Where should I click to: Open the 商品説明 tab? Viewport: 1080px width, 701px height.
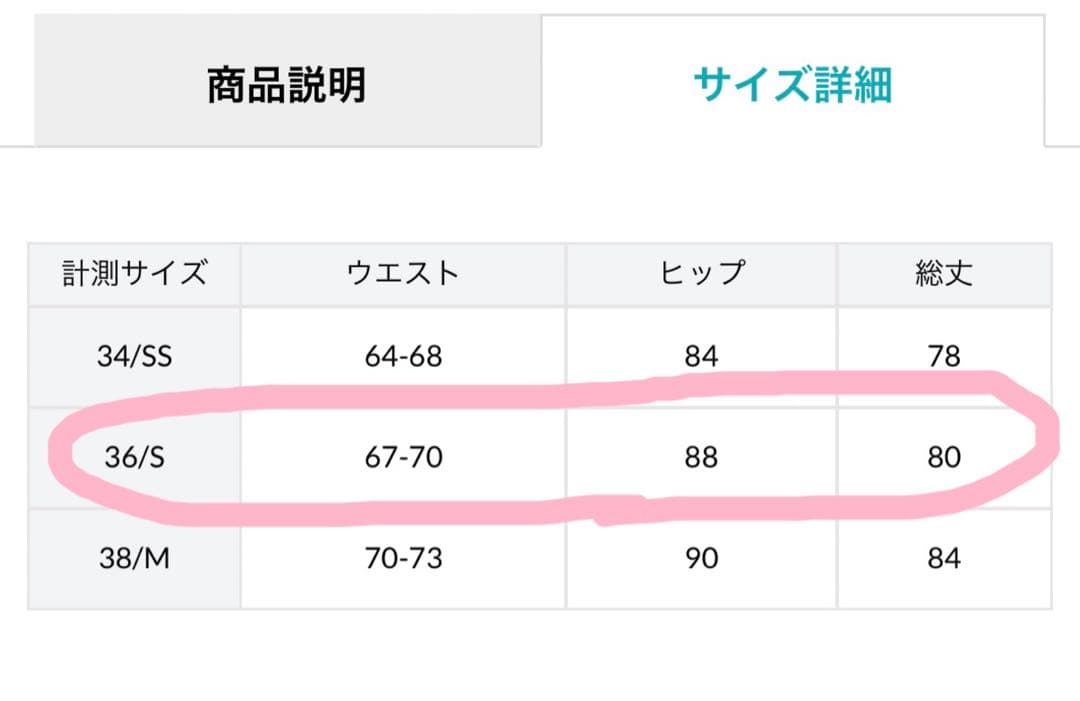coord(287,85)
